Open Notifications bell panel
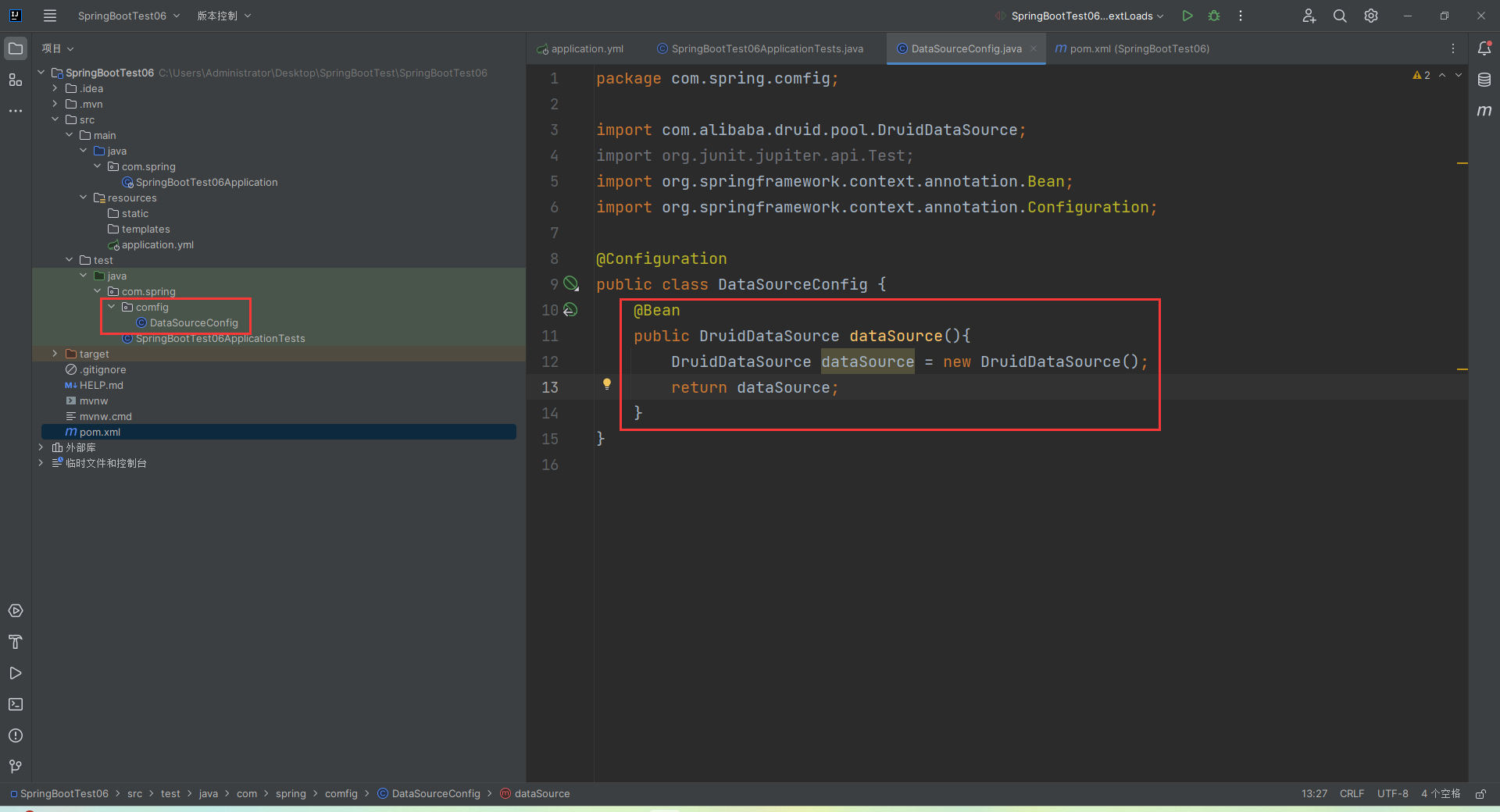 pyautogui.click(x=1484, y=48)
